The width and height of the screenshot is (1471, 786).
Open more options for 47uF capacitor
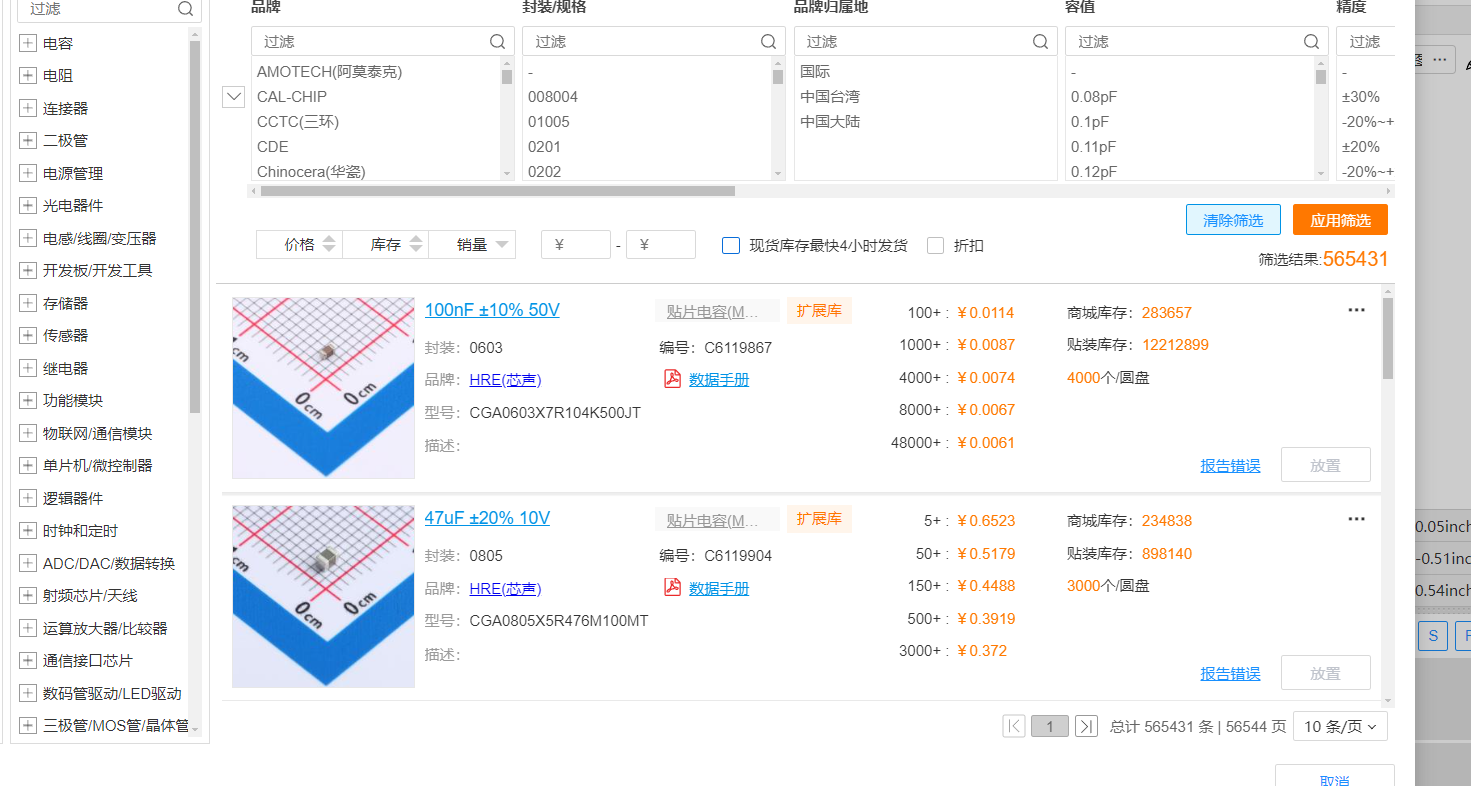[x=1356, y=519]
